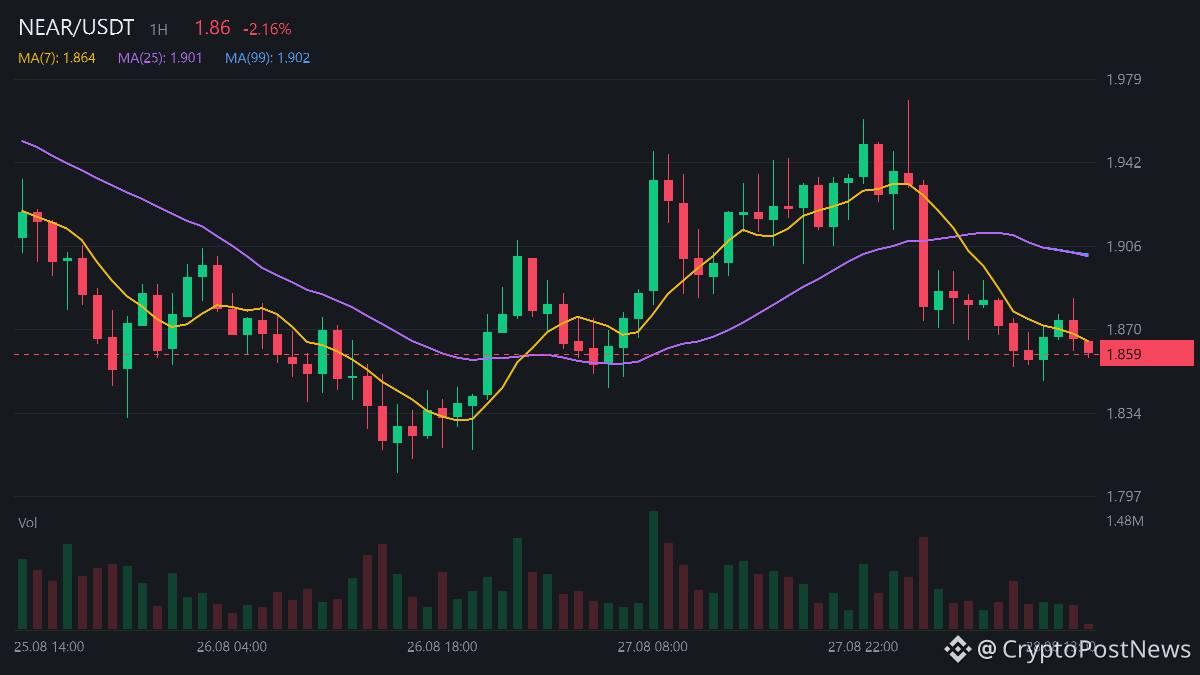Click the MA(7) 1.864 indicator label
This screenshot has width=1200, height=675.
tap(57, 58)
